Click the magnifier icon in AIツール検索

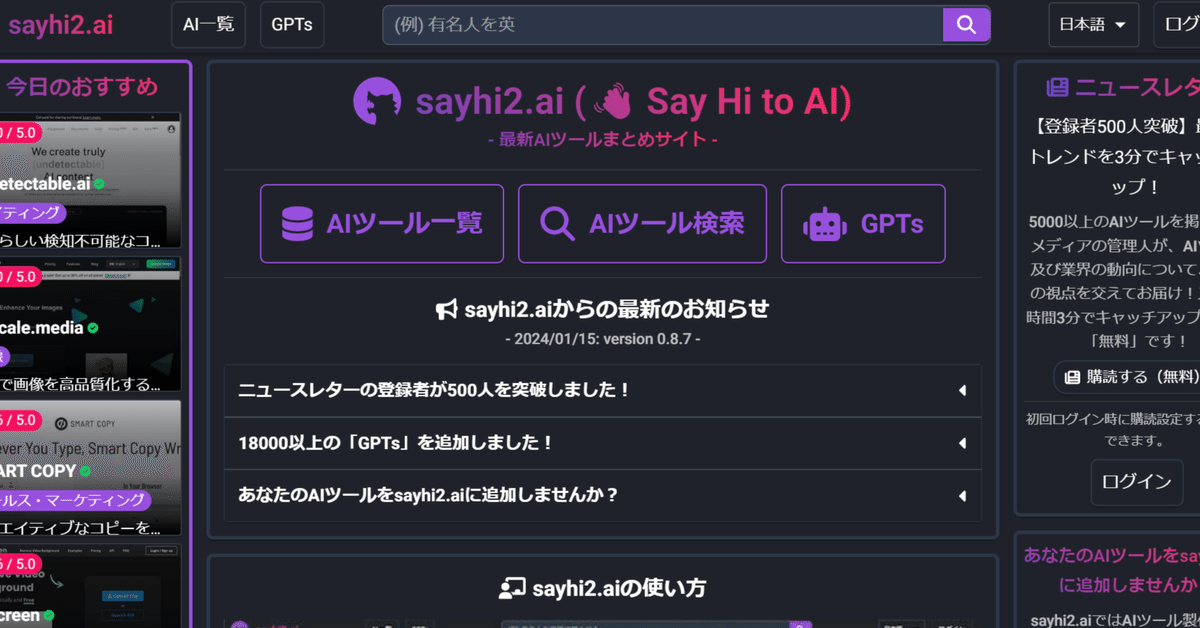pos(557,224)
